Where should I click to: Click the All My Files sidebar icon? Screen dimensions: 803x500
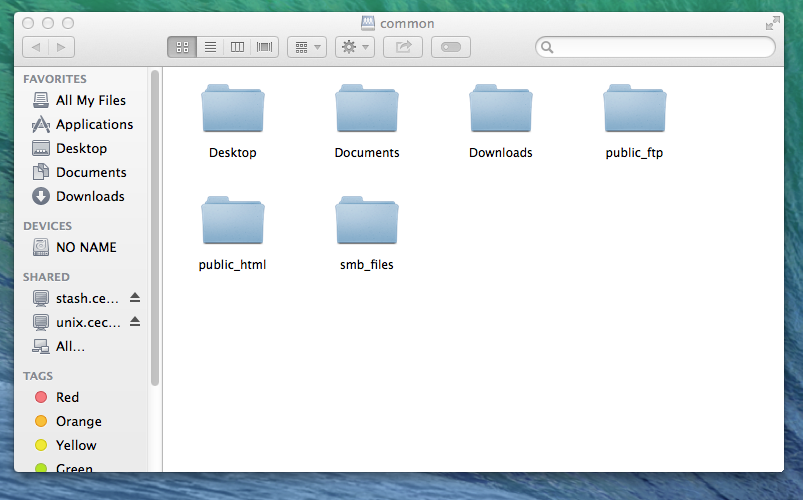(x=41, y=100)
